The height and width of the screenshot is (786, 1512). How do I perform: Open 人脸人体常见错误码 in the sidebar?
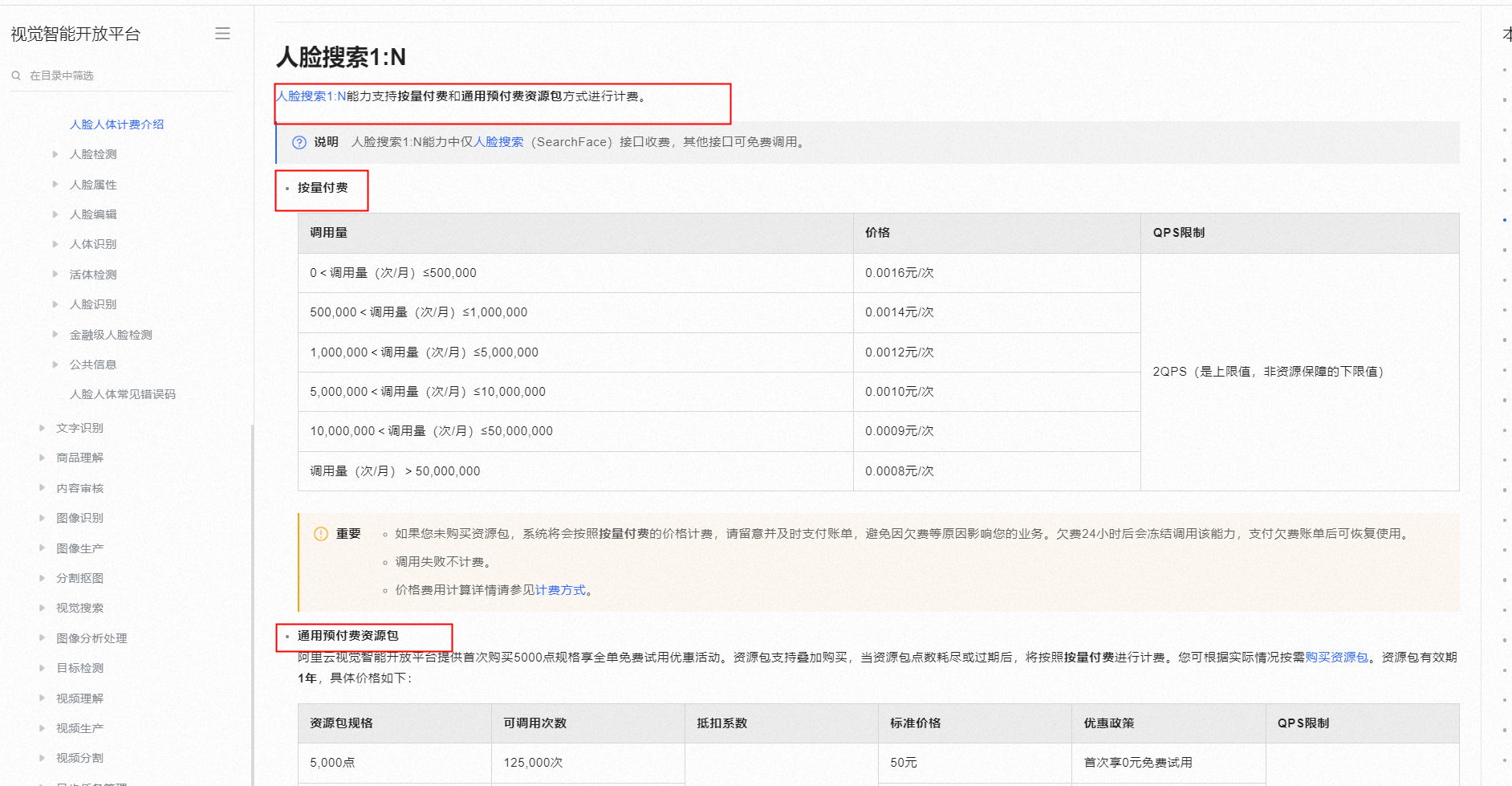[x=122, y=394]
